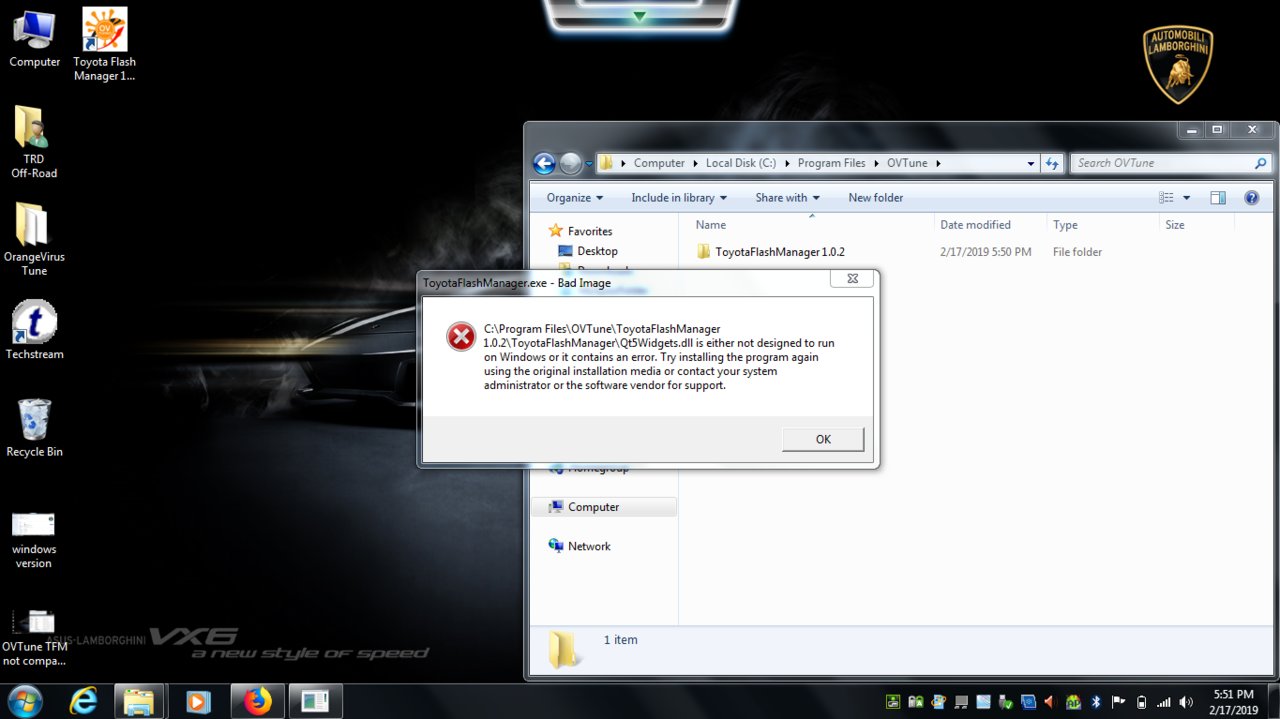Expand arrow after OVTune in breadcrumb
The width and height of the screenshot is (1280, 719).
click(x=937, y=163)
